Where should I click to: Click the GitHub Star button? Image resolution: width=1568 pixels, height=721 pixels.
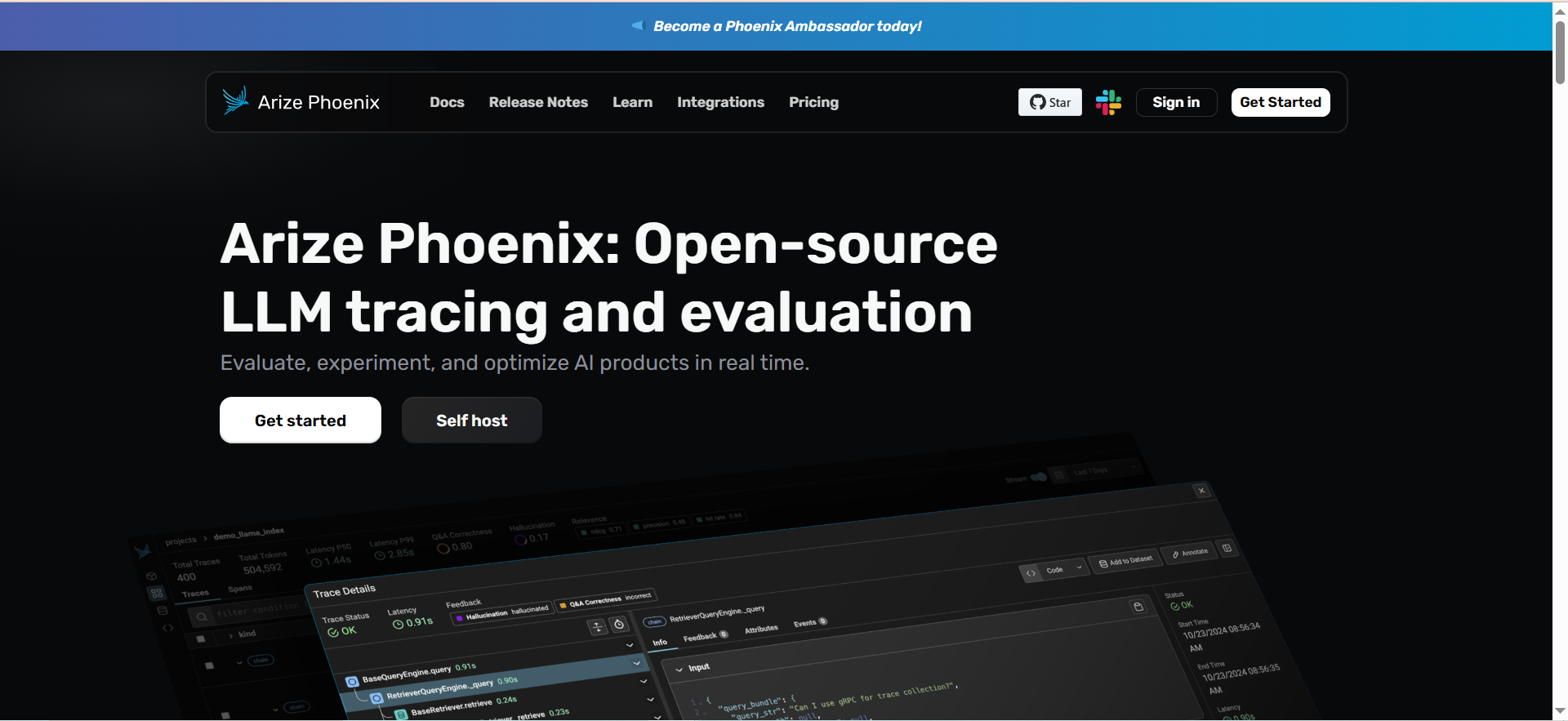pyautogui.click(x=1049, y=102)
